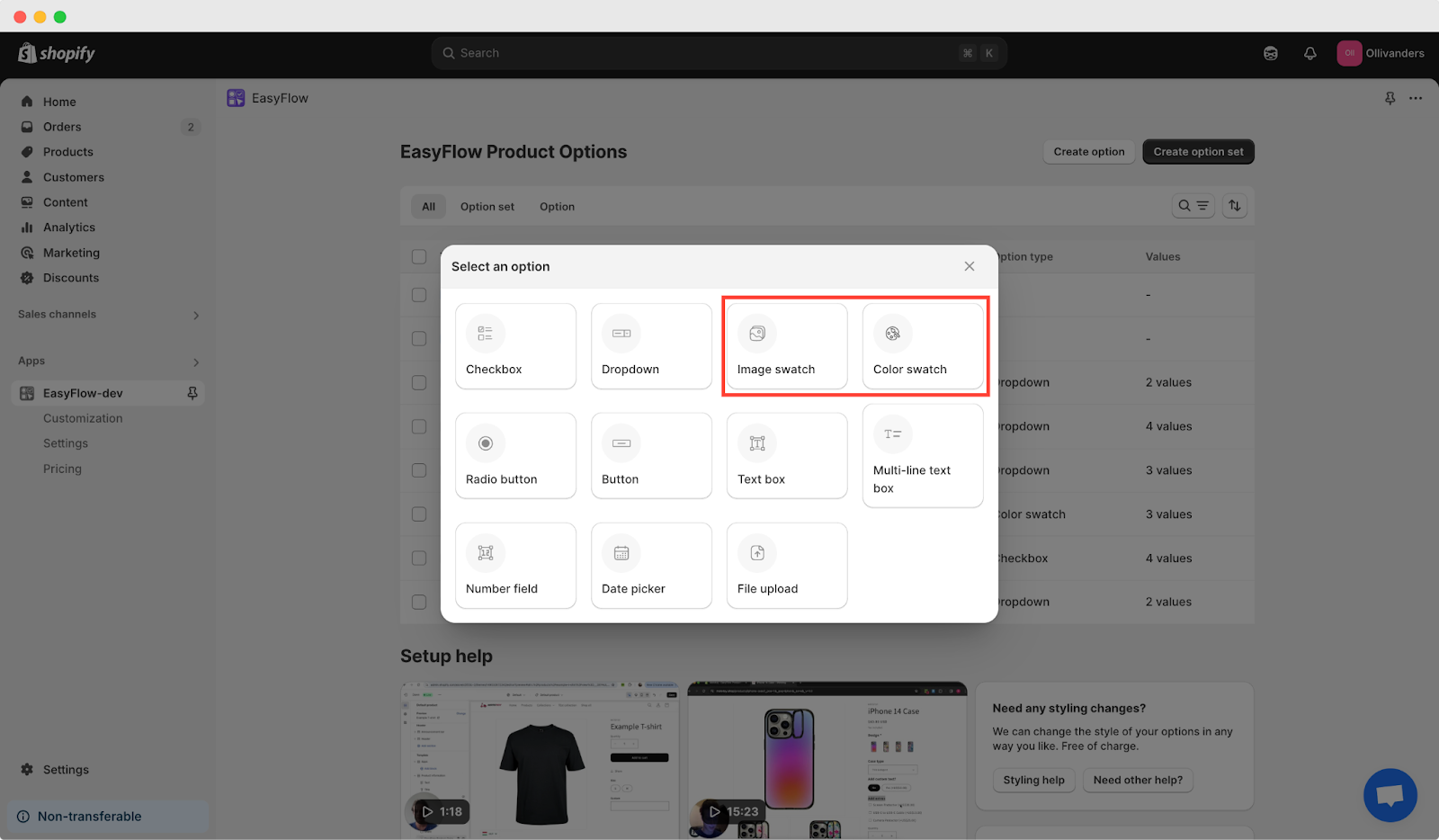This screenshot has height=840, width=1439.
Task: Expand Sales channels chevron
Action: pos(196,315)
